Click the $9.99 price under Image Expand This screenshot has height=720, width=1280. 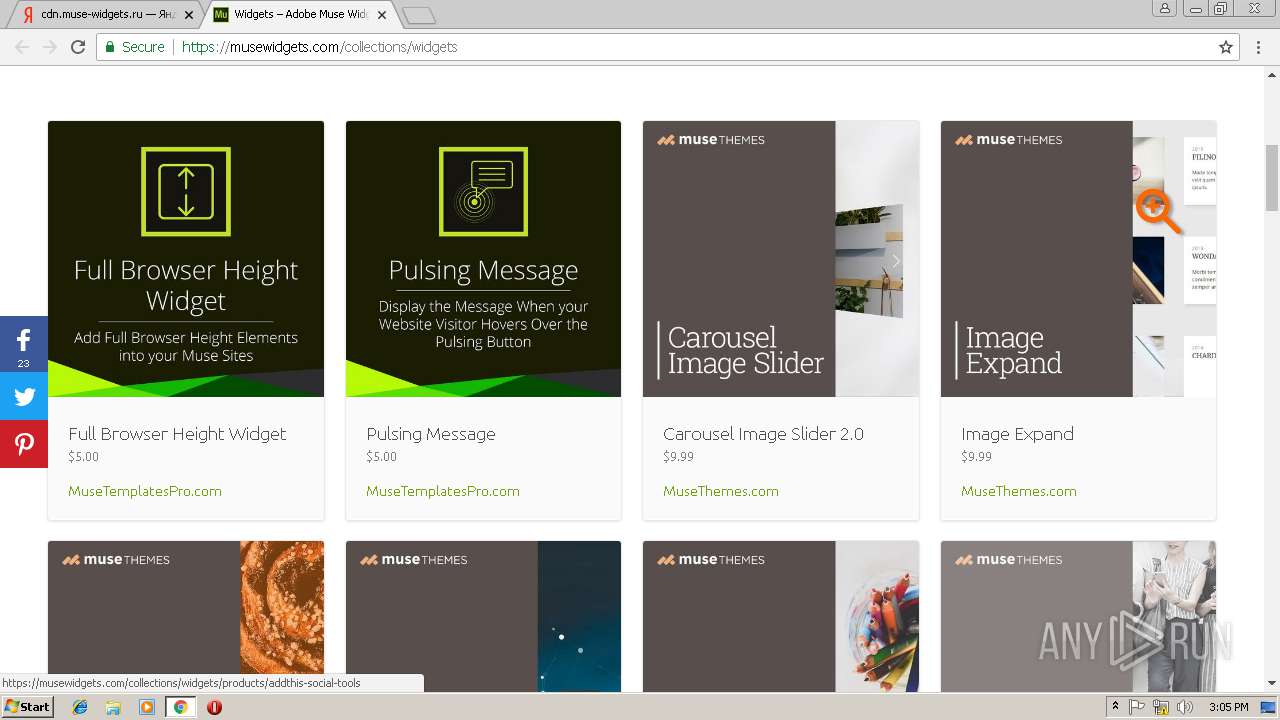point(976,457)
